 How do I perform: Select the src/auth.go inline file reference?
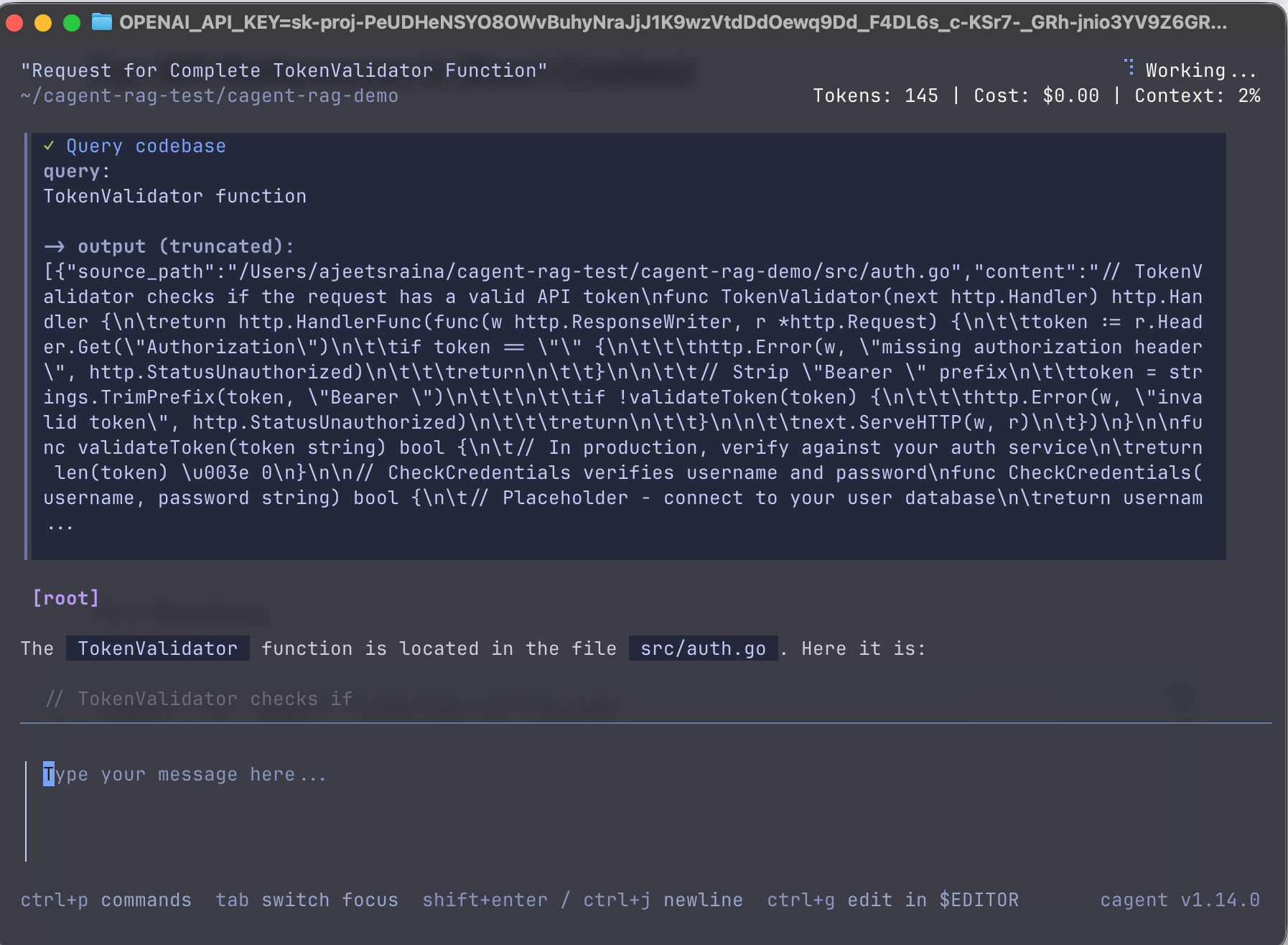703,648
